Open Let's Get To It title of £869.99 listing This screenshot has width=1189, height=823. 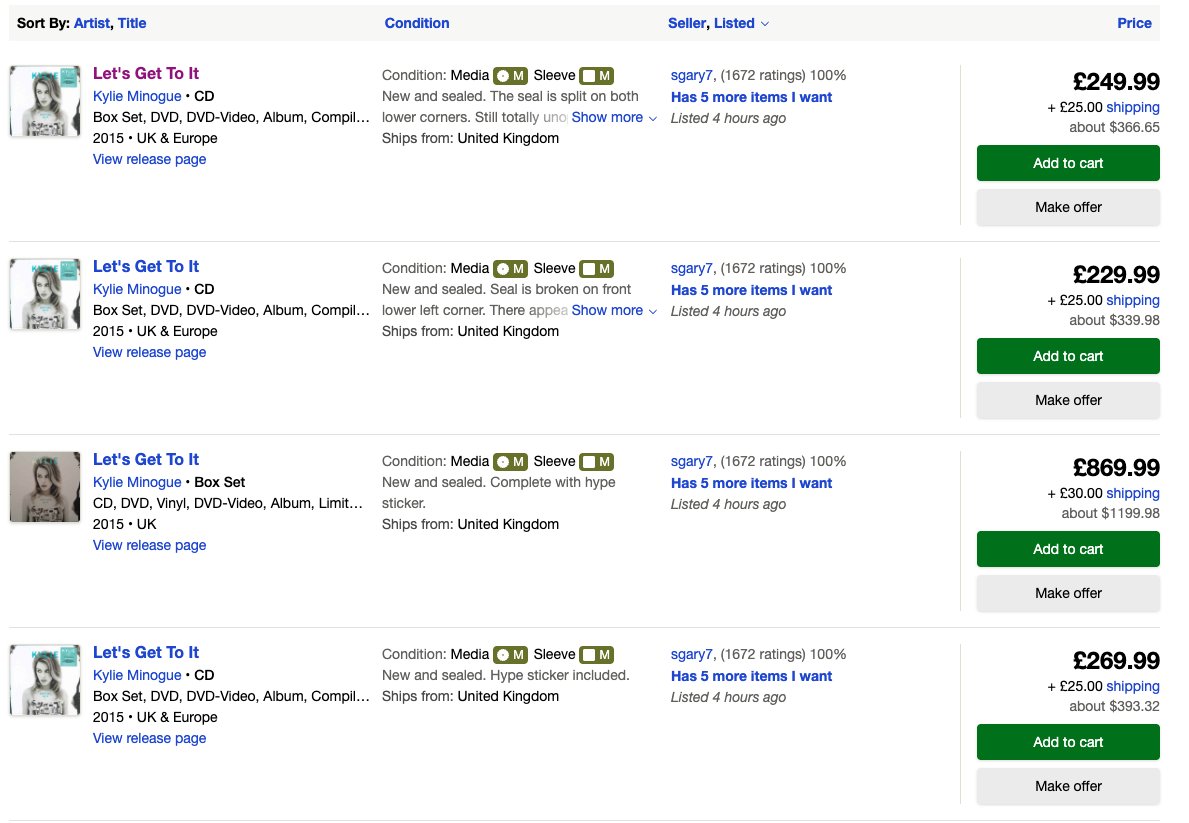tap(146, 459)
